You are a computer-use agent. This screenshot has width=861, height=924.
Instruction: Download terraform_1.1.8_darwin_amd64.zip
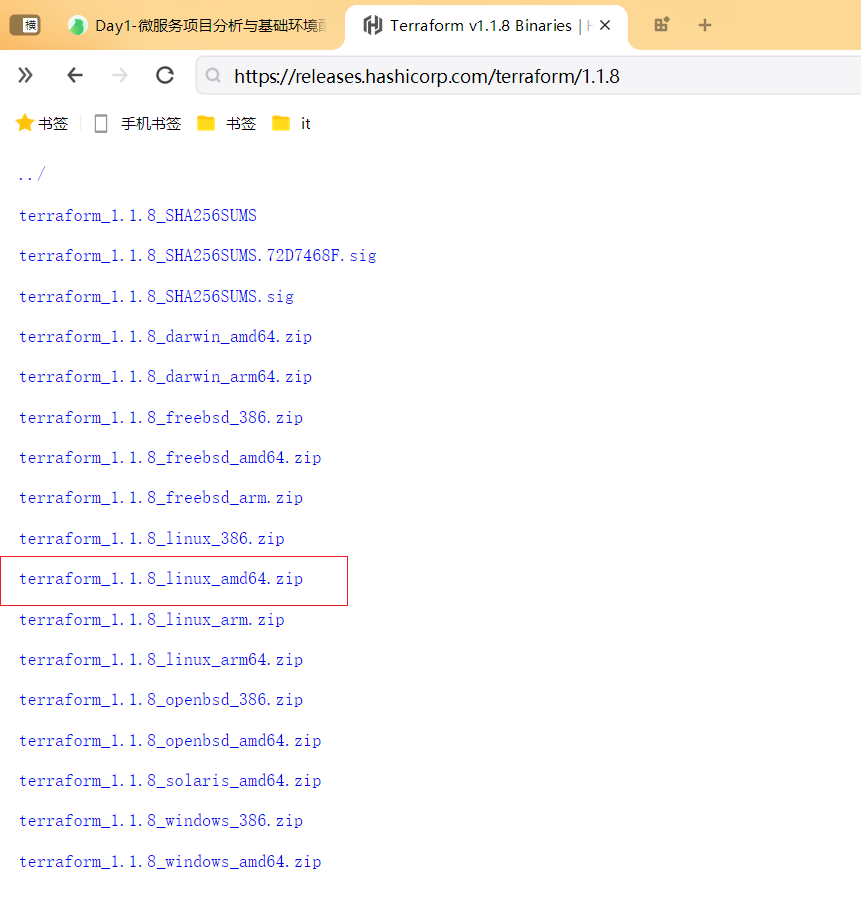[x=166, y=336]
